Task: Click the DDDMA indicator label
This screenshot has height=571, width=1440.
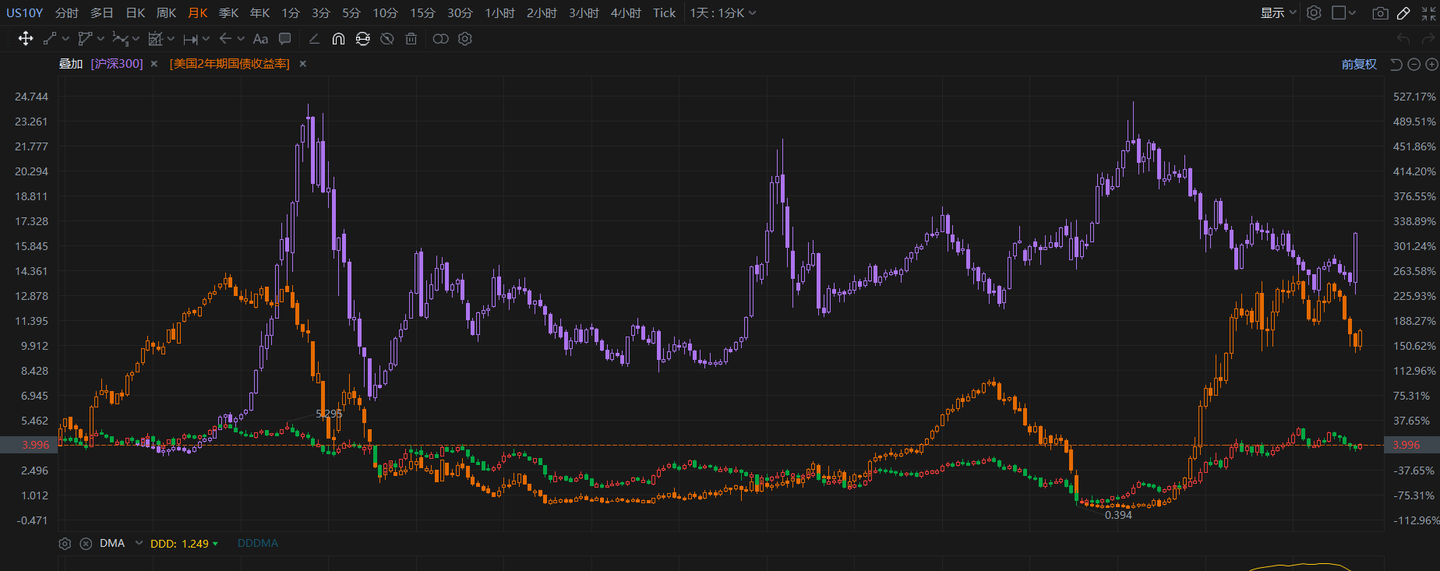Action: coord(258,543)
